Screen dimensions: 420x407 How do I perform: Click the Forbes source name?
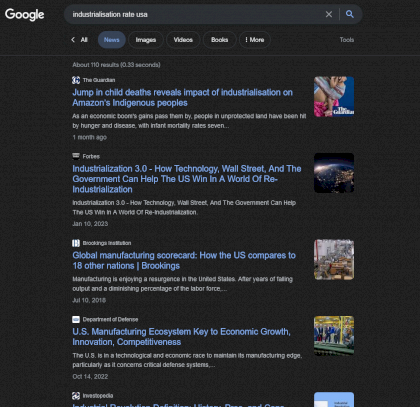91,156
